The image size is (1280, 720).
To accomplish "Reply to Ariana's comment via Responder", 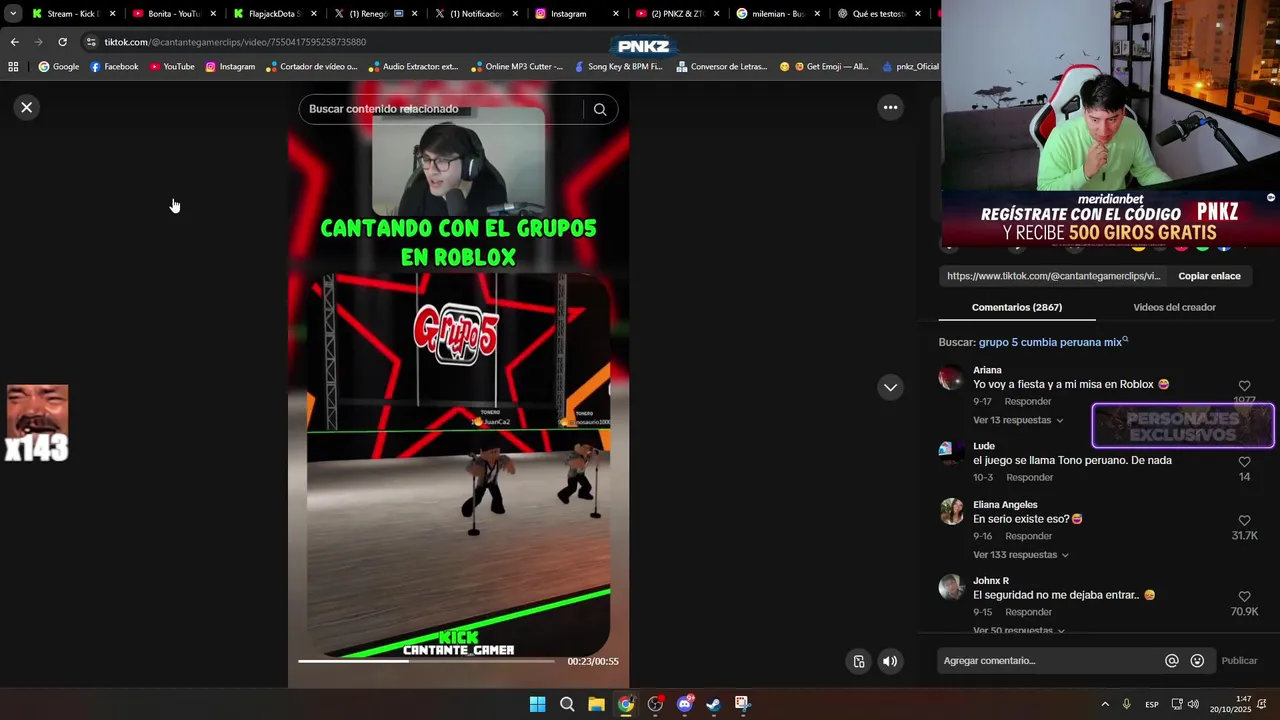I will (1028, 401).
